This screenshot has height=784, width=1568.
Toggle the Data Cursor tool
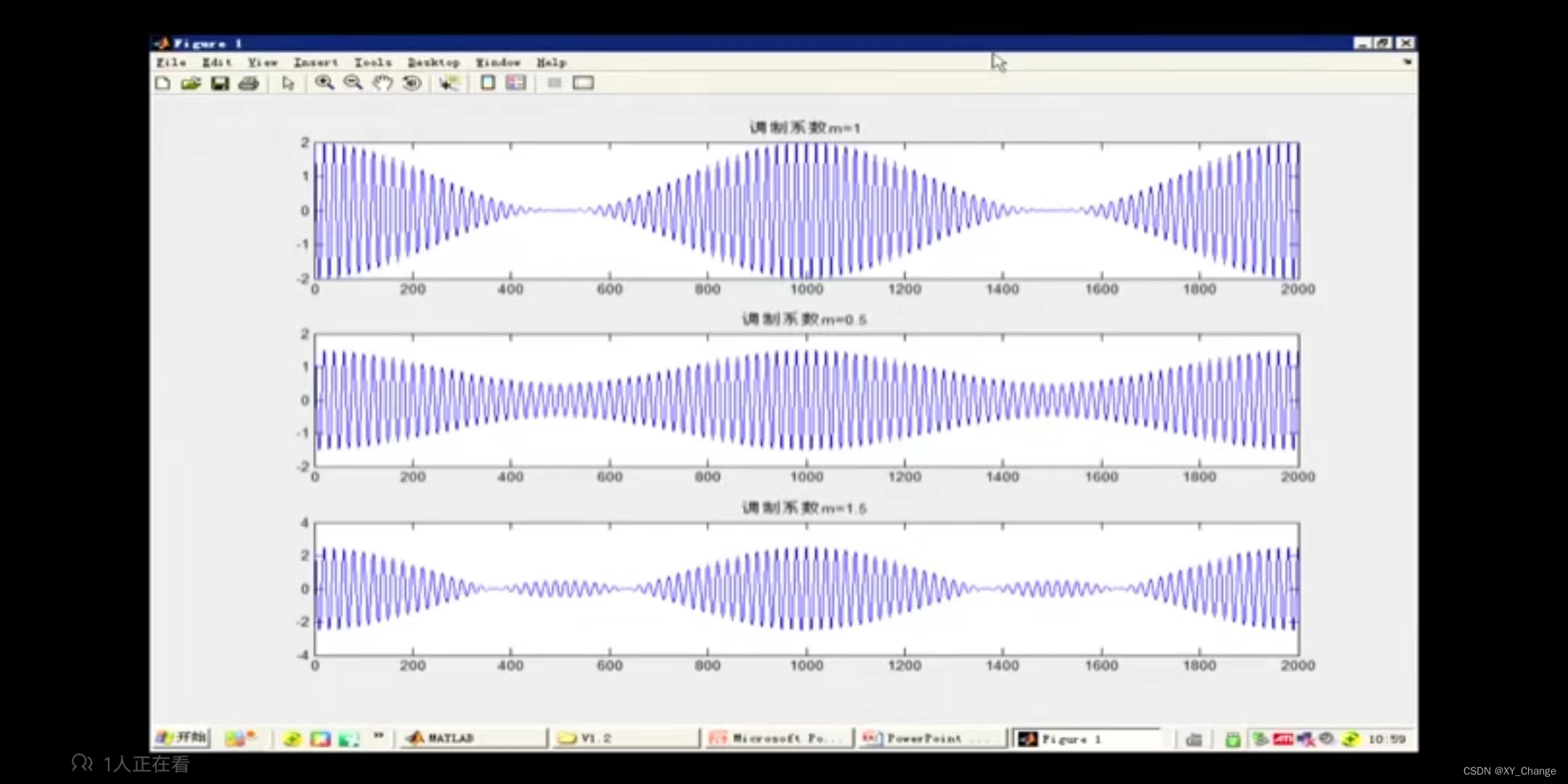tap(449, 83)
